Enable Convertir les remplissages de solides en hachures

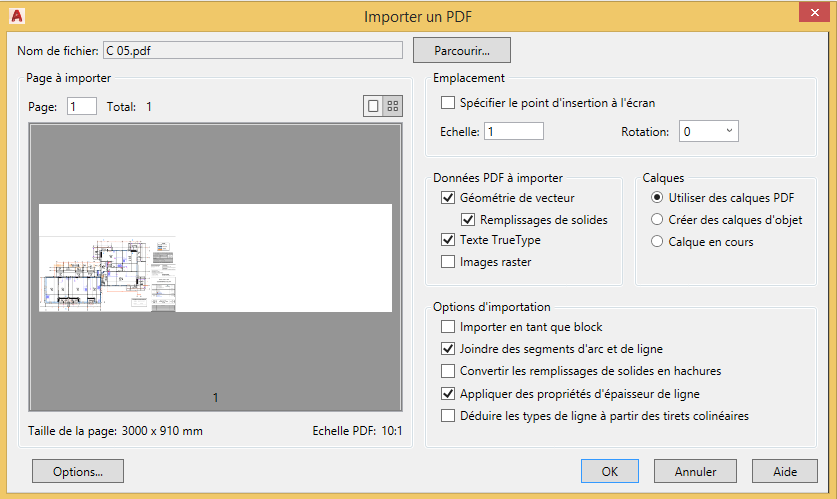pyautogui.click(x=447, y=371)
